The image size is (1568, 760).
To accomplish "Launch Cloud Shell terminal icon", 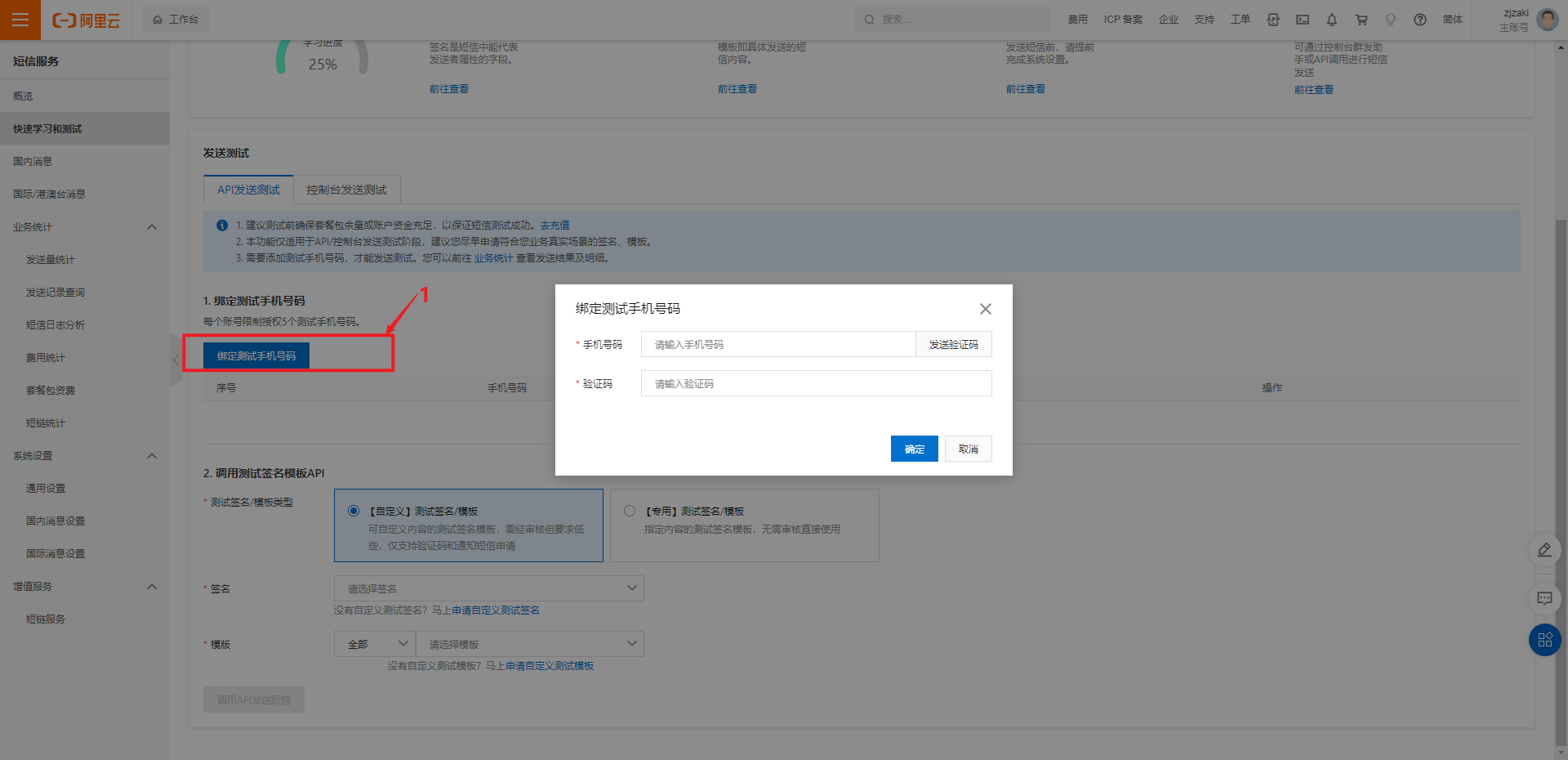I will pos(1303,20).
